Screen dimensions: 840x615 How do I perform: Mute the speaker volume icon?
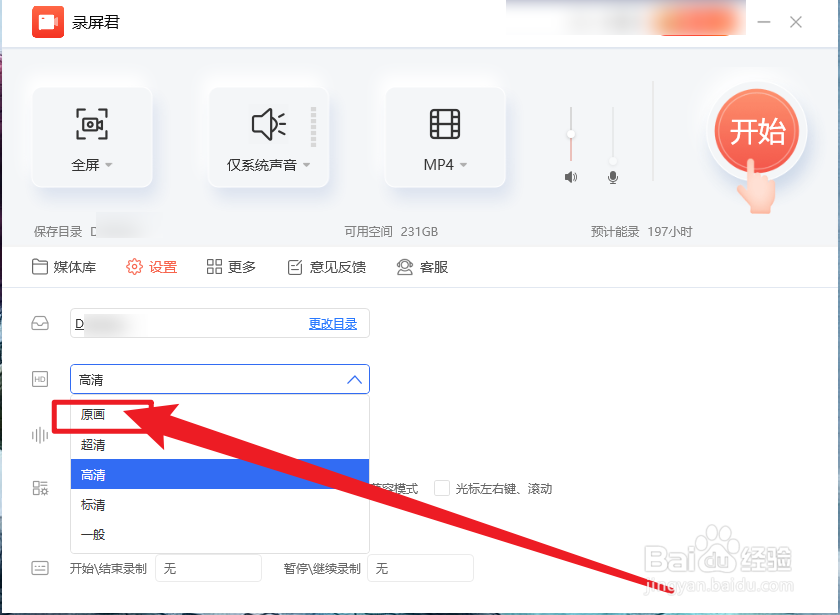[x=571, y=177]
